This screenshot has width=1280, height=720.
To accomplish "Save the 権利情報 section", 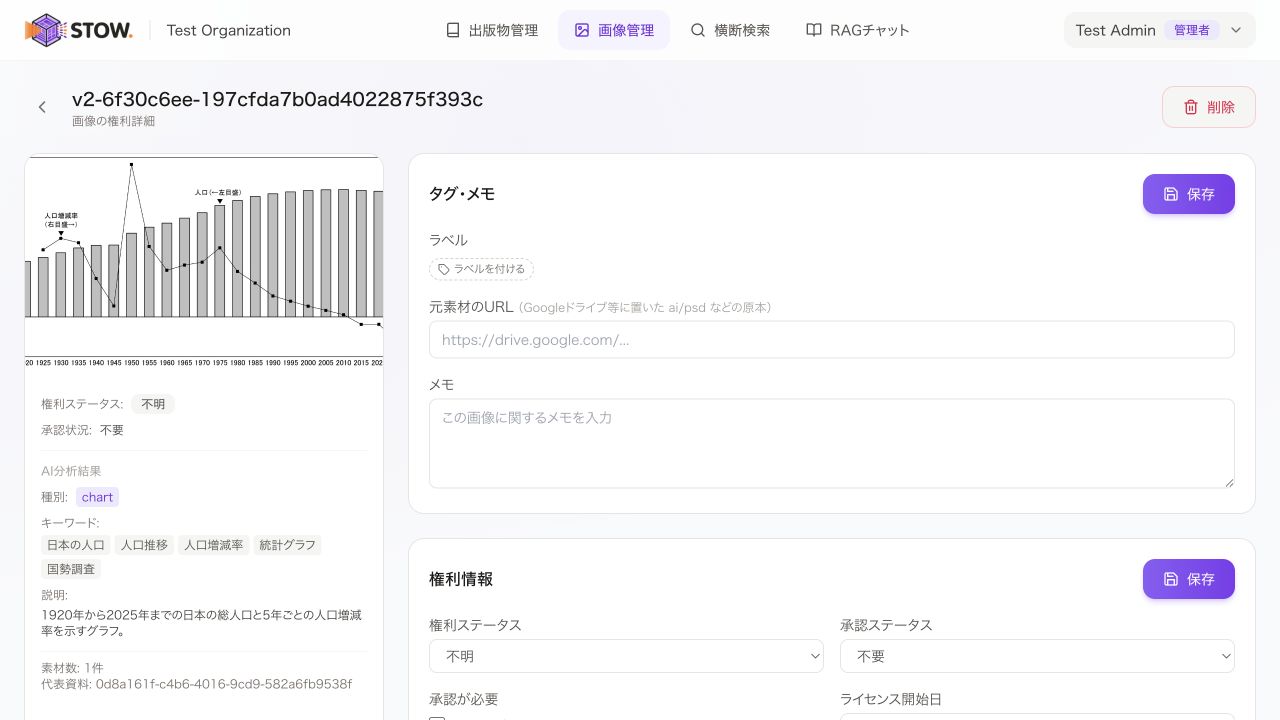I will (x=1188, y=579).
